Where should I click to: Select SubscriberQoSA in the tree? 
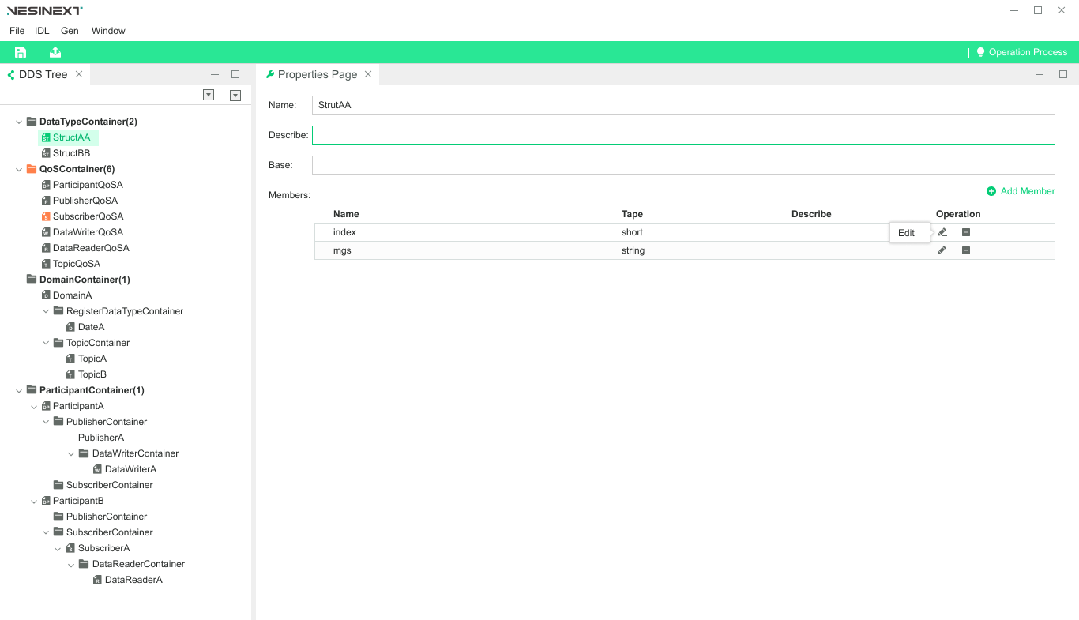click(x=87, y=216)
